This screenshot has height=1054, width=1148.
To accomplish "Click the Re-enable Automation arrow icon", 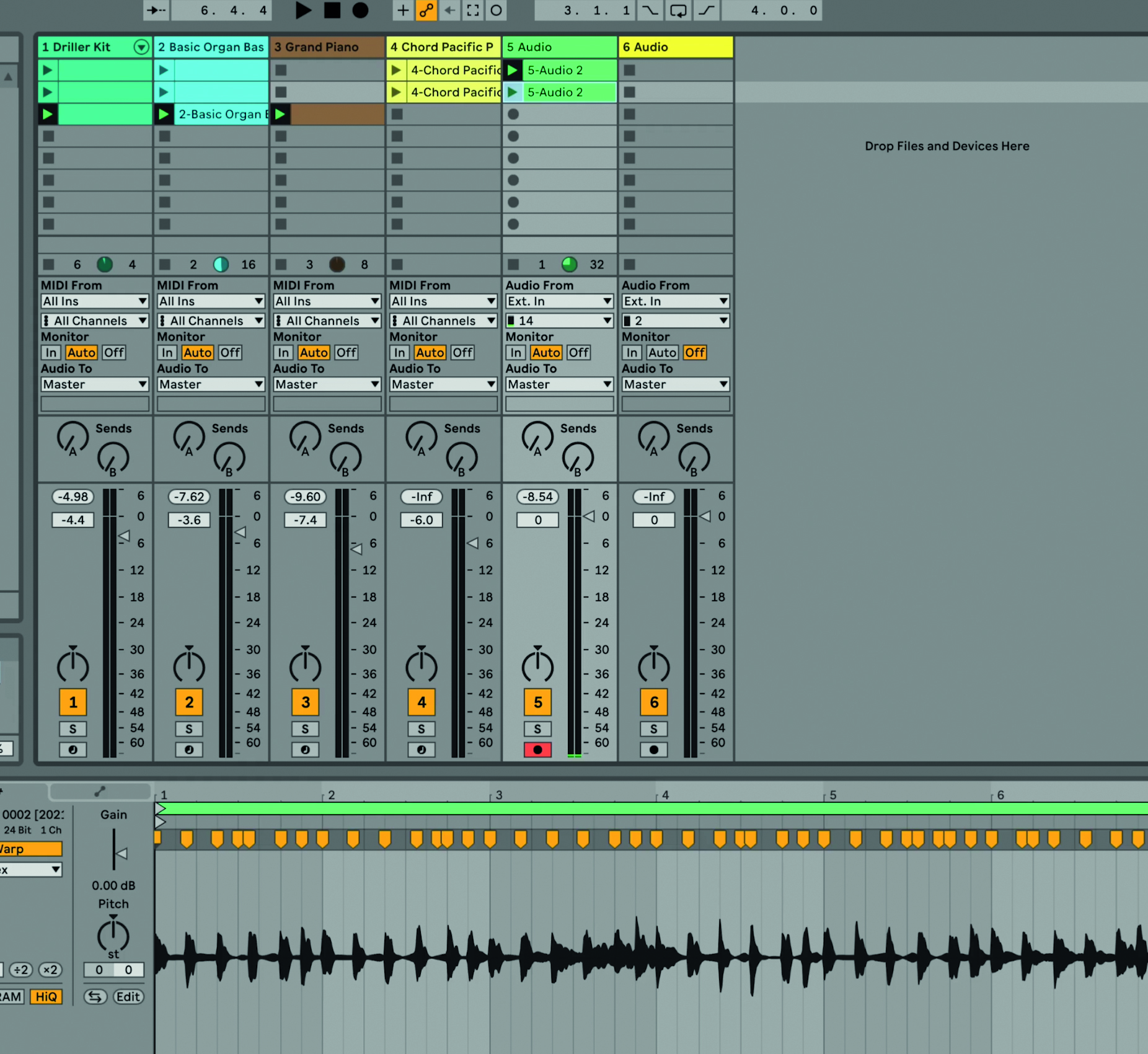I will (449, 10).
